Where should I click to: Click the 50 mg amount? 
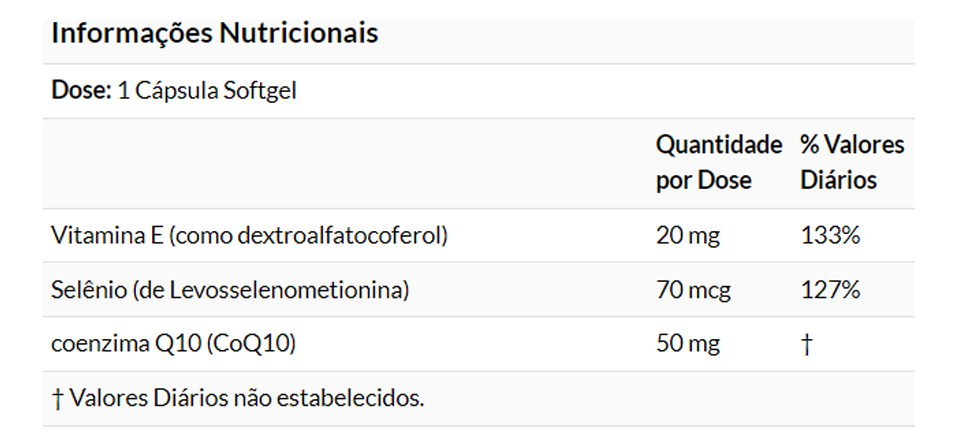687,345
